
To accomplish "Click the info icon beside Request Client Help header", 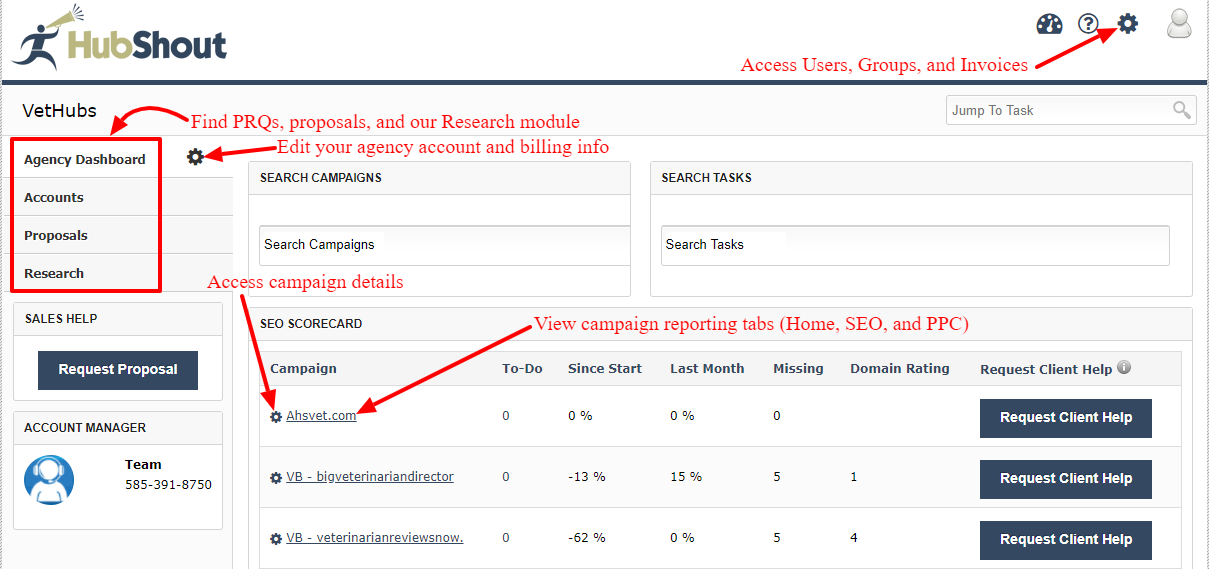I will pyautogui.click(x=1124, y=367).
